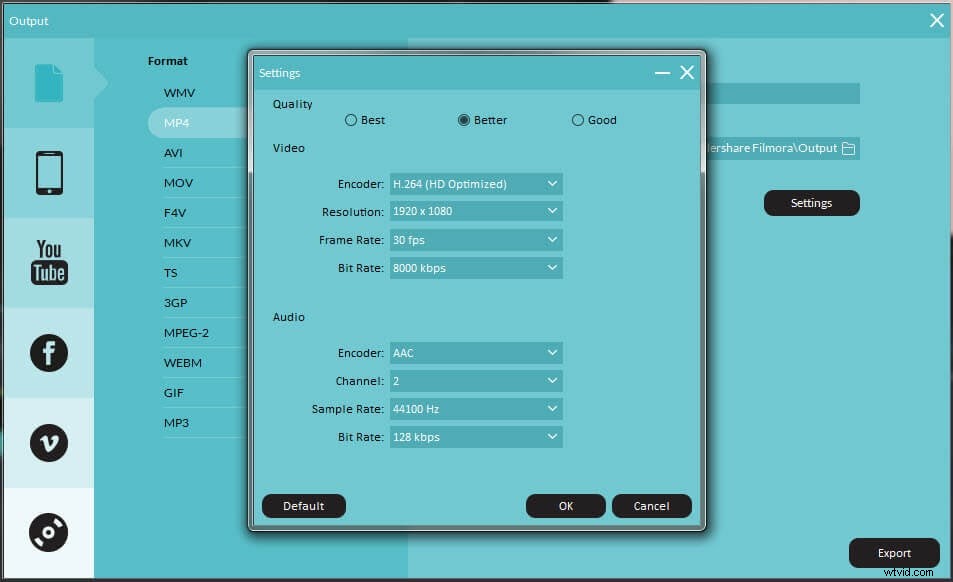Restore defaults with the Default button
Image resolution: width=953 pixels, height=582 pixels.
303,505
